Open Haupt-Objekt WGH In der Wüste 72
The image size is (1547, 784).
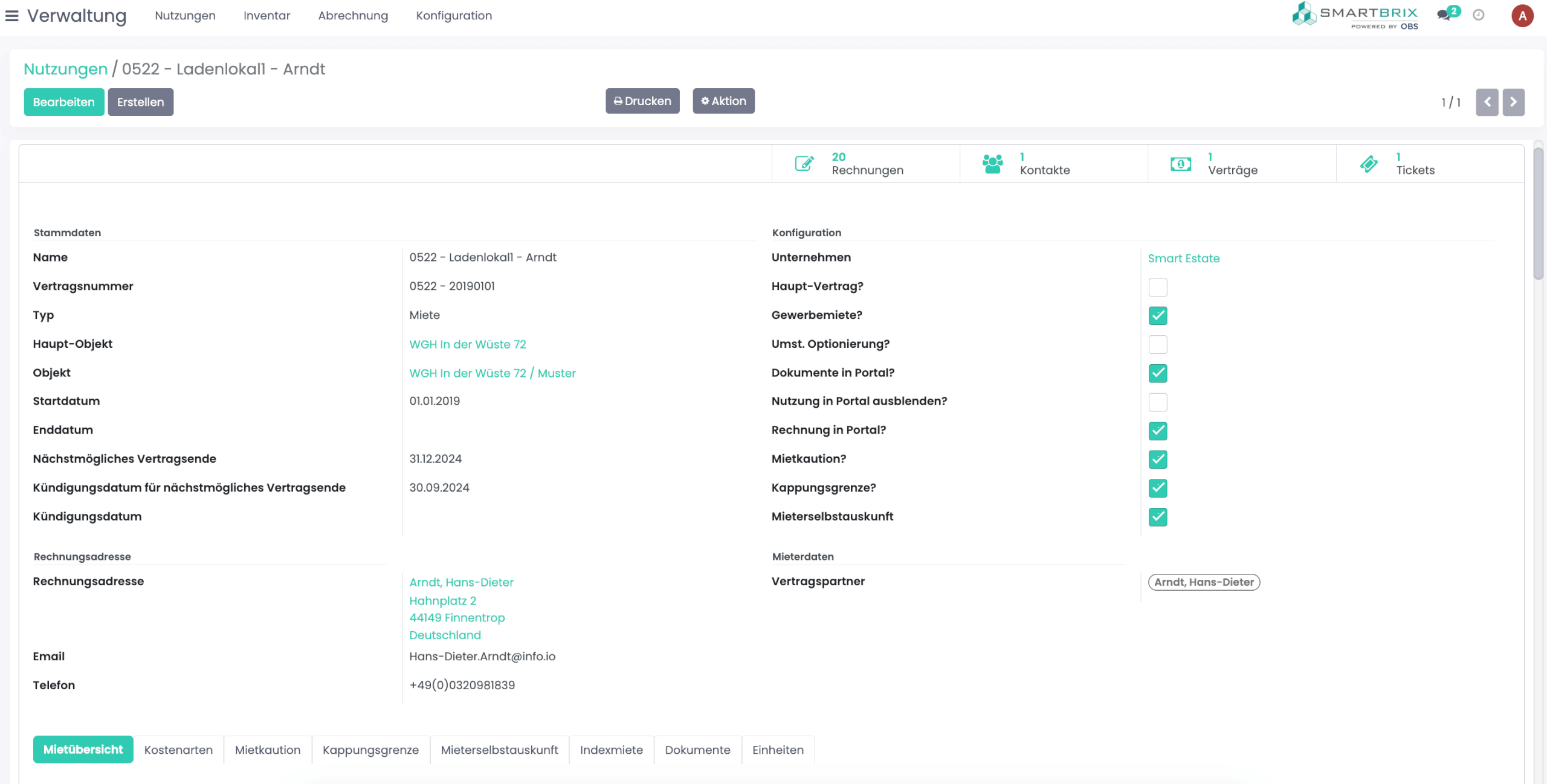point(468,344)
